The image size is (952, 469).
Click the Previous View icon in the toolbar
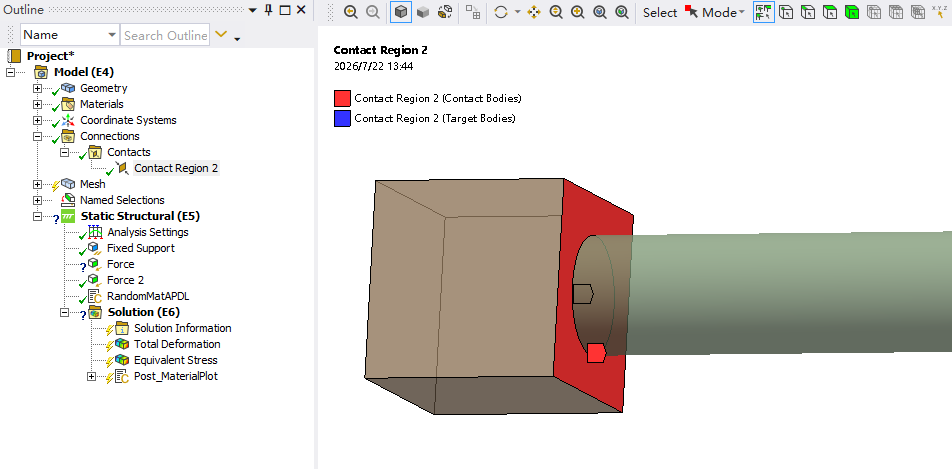point(350,12)
